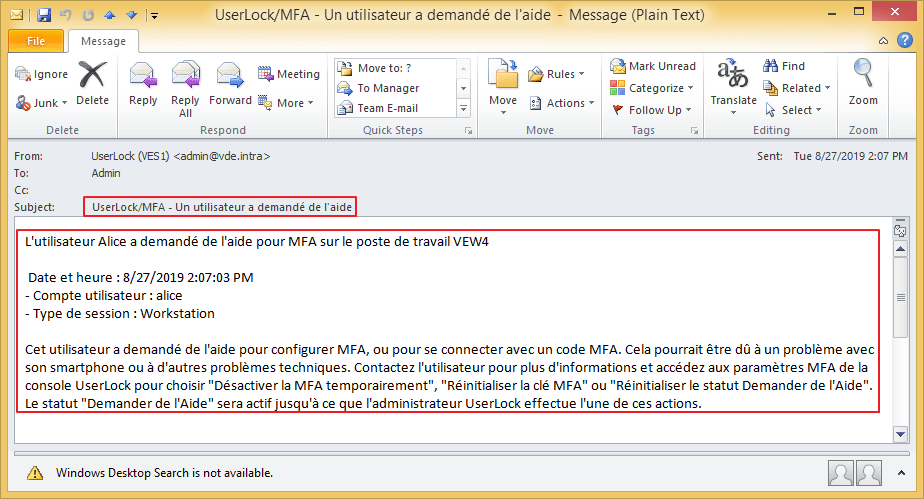Click the second contact photo placeholder
Viewport: 924px width, 499px height.
click(x=869, y=472)
